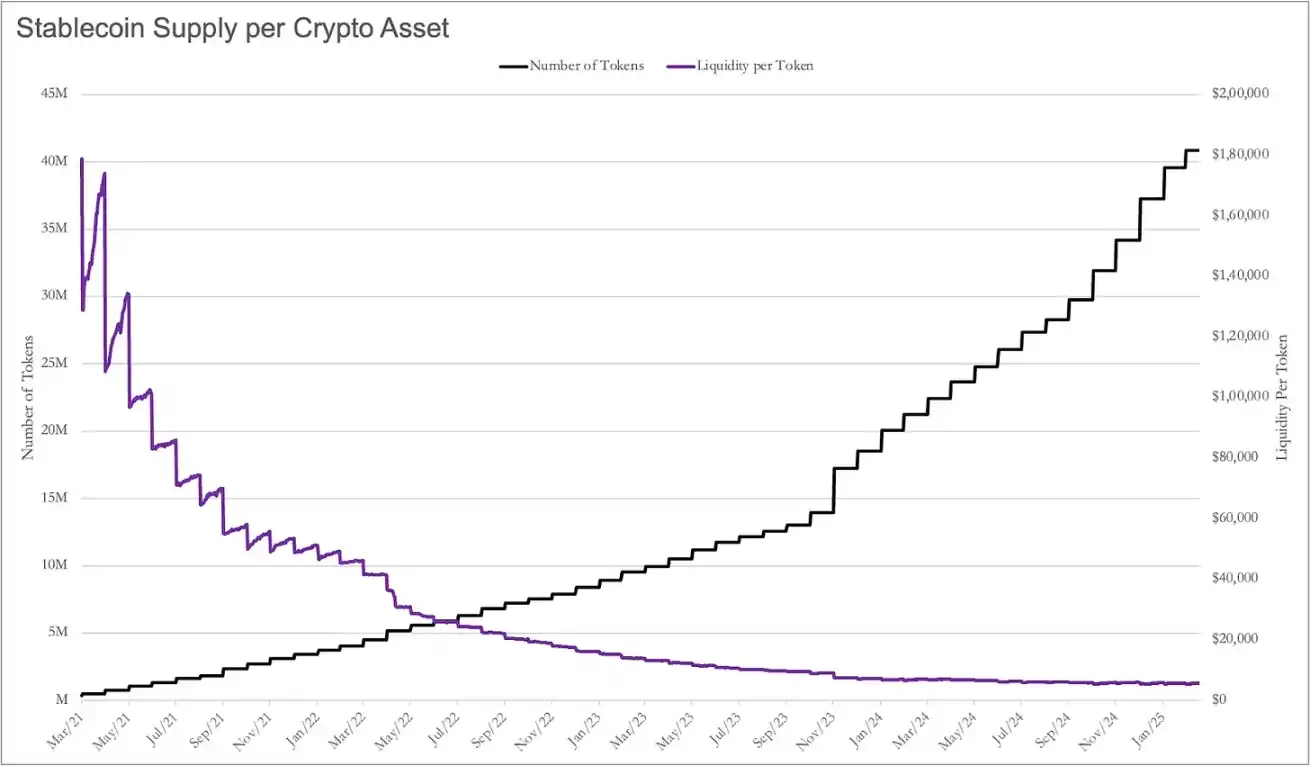Screen dimensions: 1310x766
Task: Click the $1,00,000 right axis label
Action: point(1241,396)
